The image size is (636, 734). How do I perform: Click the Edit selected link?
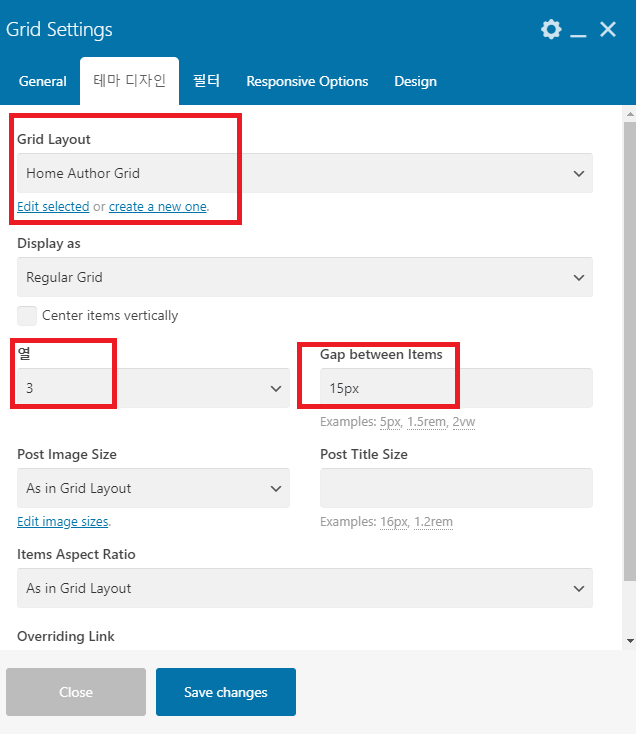click(x=53, y=206)
